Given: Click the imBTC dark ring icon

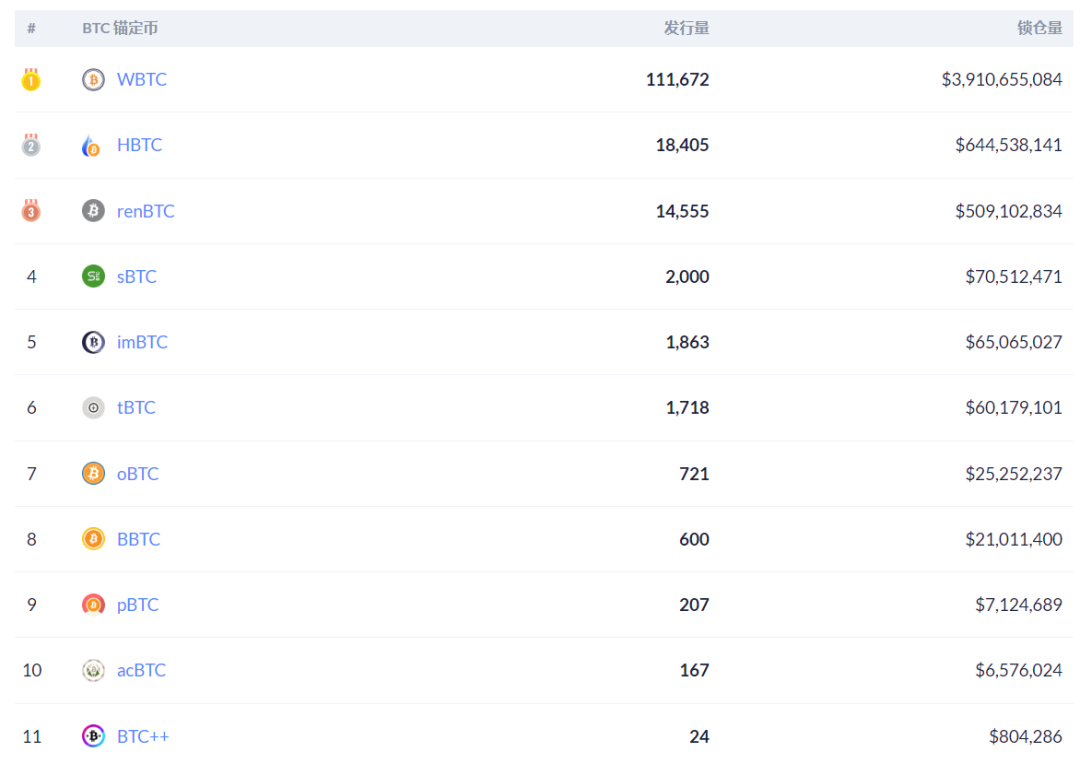Looking at the screenshot, I should coord(93,342).
